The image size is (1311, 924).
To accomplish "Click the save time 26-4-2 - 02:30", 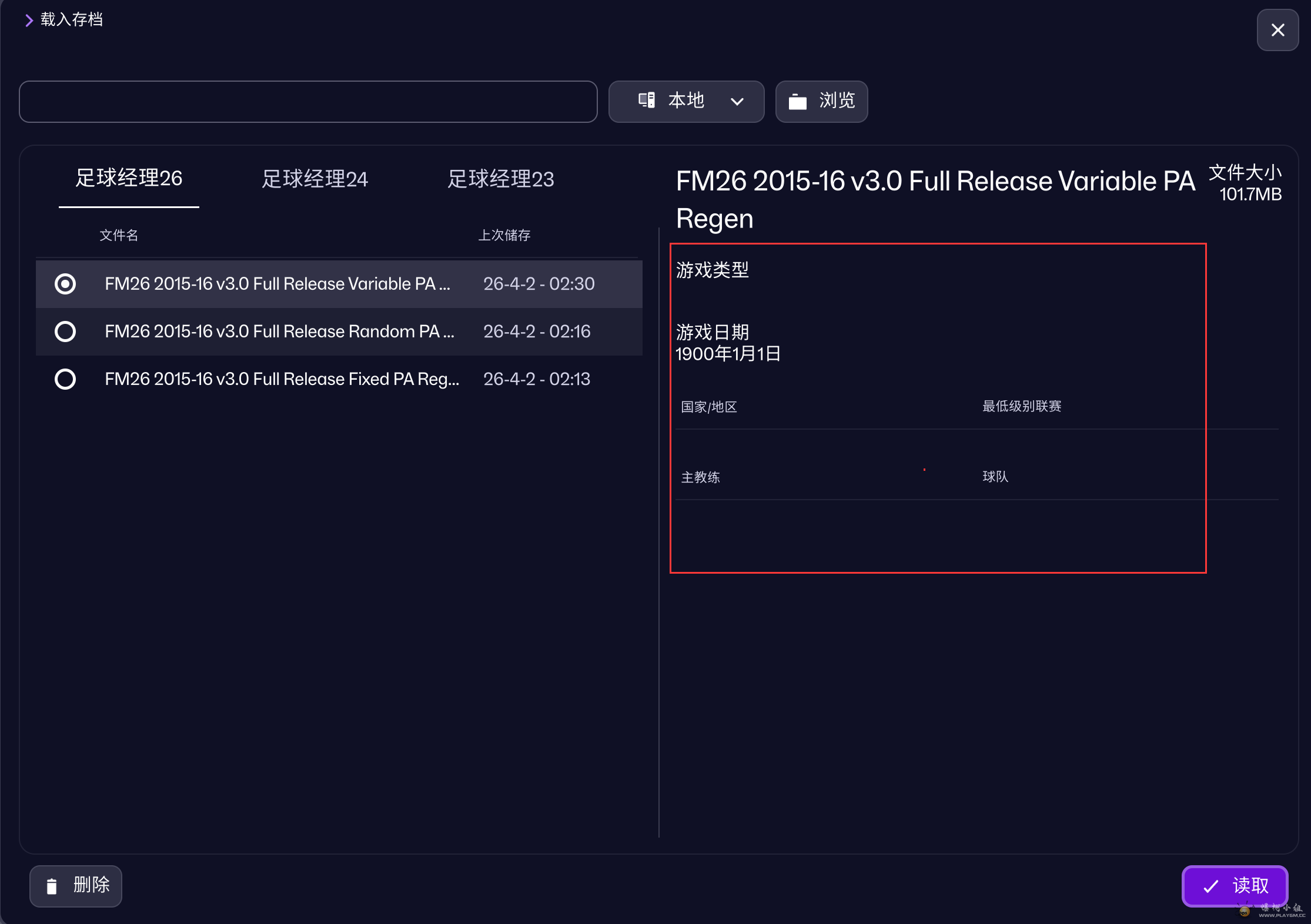I will point(539,284).
